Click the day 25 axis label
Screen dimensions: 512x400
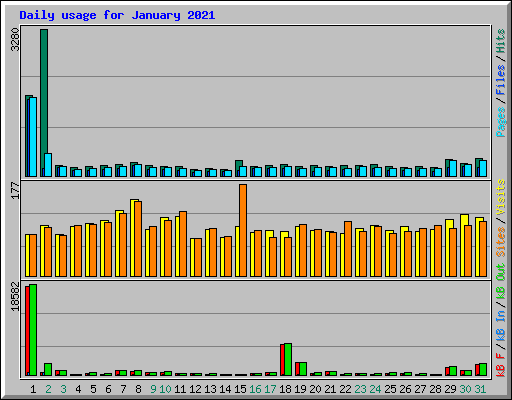(390, 389)
